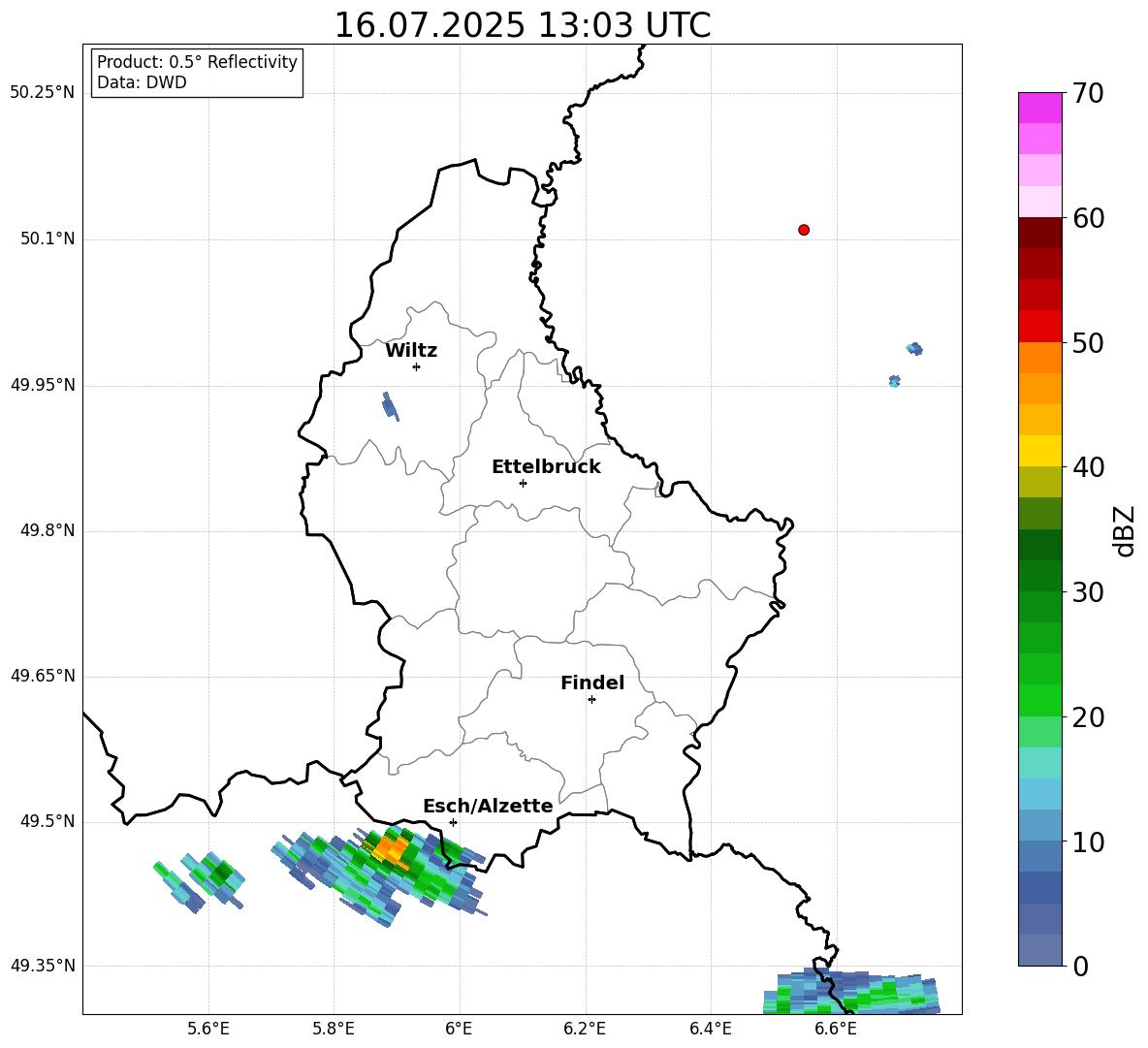The width and height of the screenshot is (1148, 1048).
Task: Click the Esch/Alzette city label
Action: [x=488, y=806]
